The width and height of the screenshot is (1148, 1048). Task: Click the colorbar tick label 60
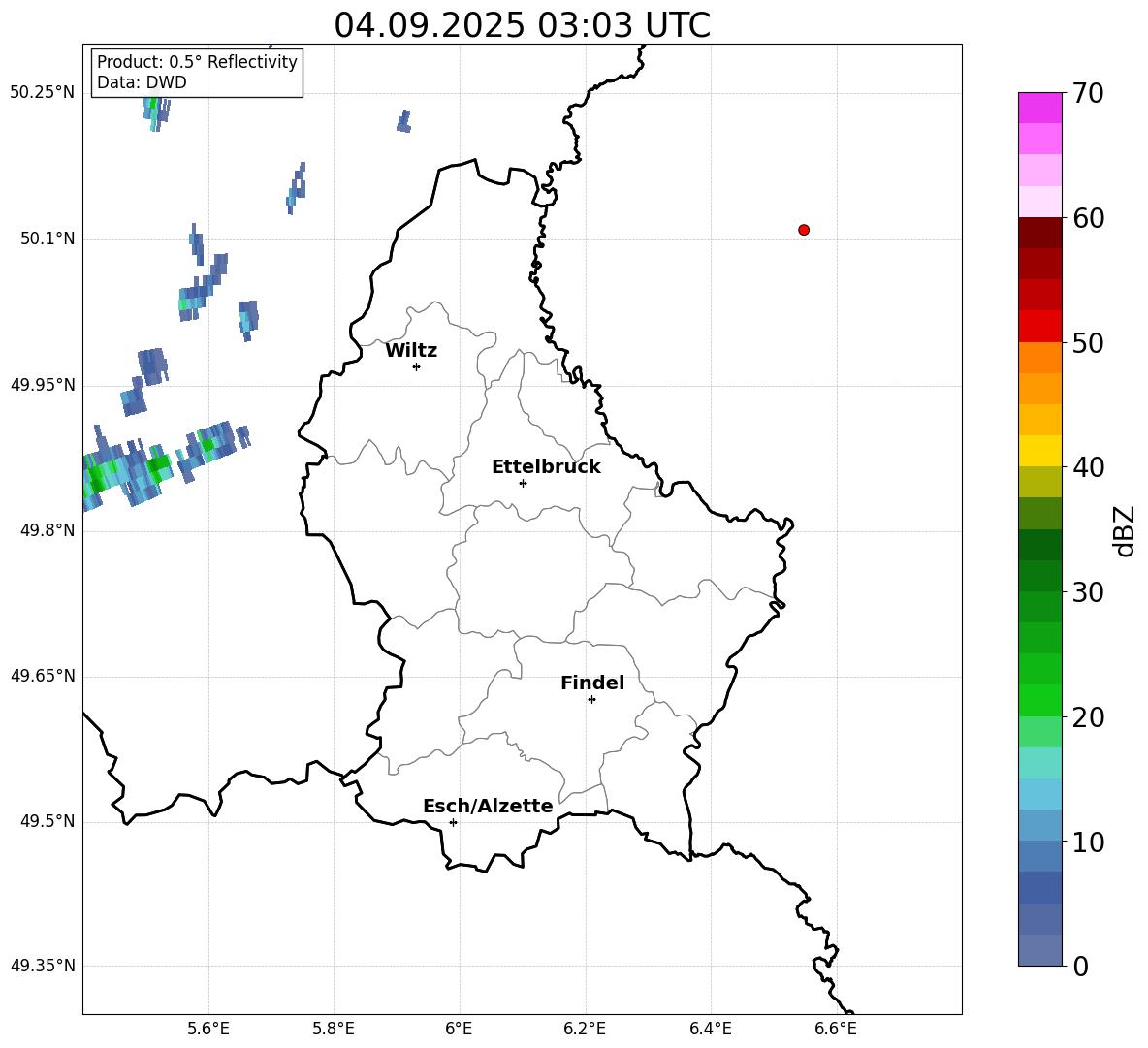1088,218
